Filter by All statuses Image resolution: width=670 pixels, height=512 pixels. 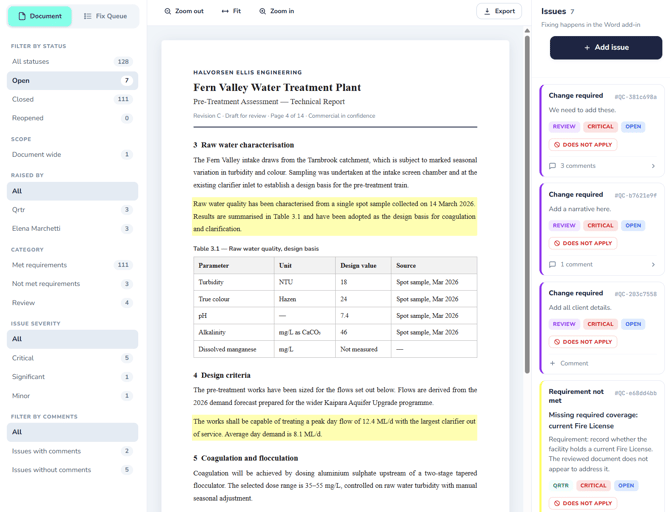(x=72, y=62)
